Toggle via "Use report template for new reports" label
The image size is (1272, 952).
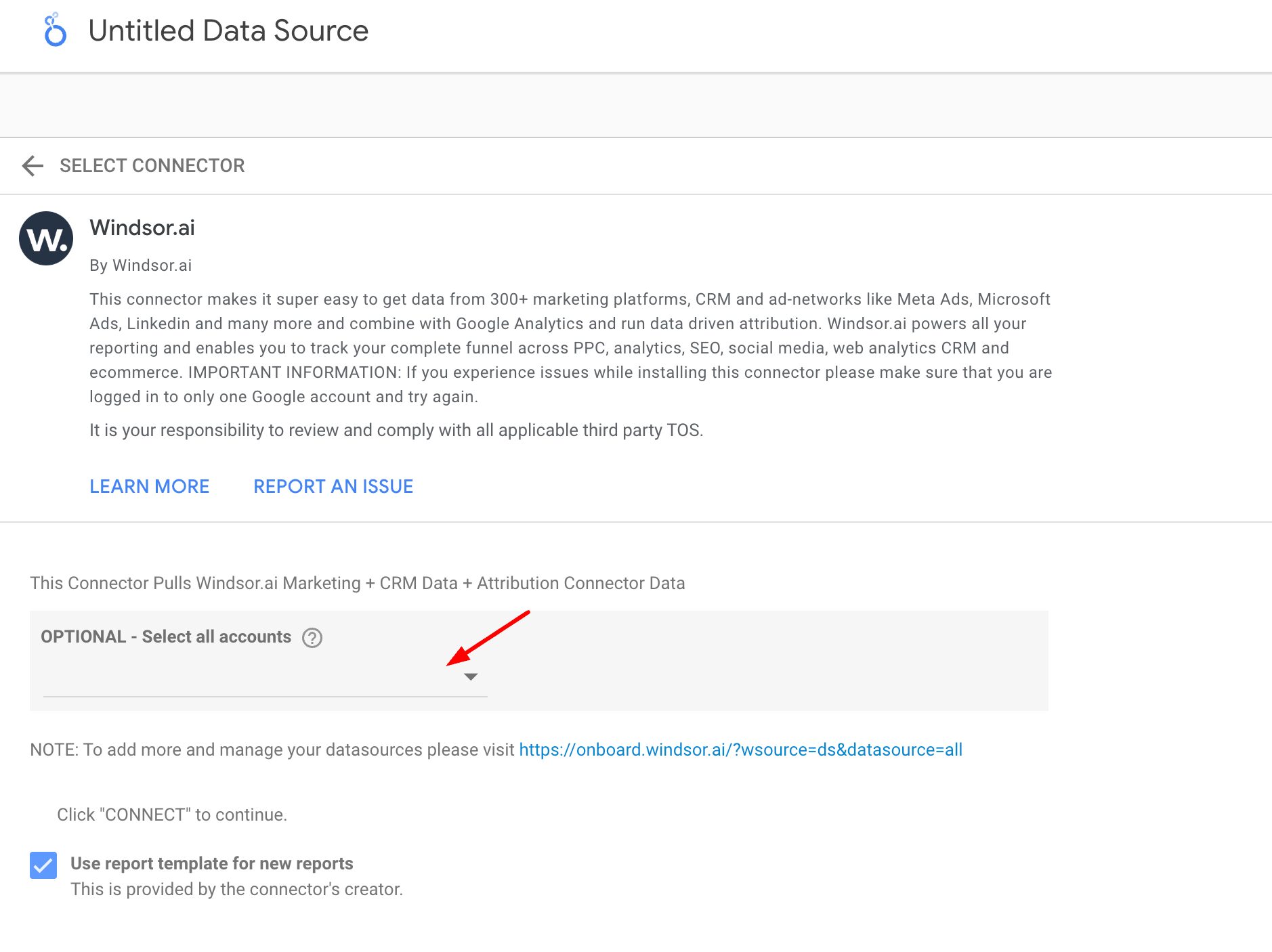[x=212, y=863]
